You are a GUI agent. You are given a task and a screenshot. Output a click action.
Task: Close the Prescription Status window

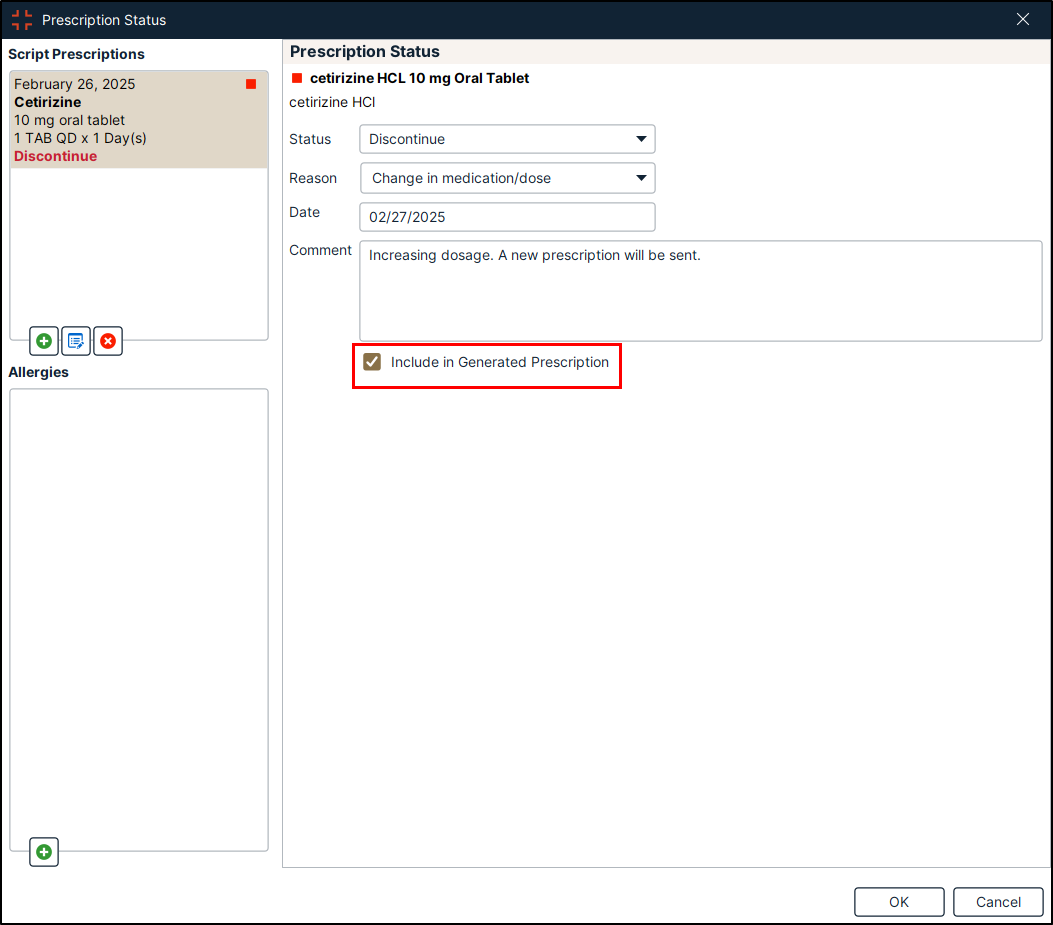[x=1023, y=20]
